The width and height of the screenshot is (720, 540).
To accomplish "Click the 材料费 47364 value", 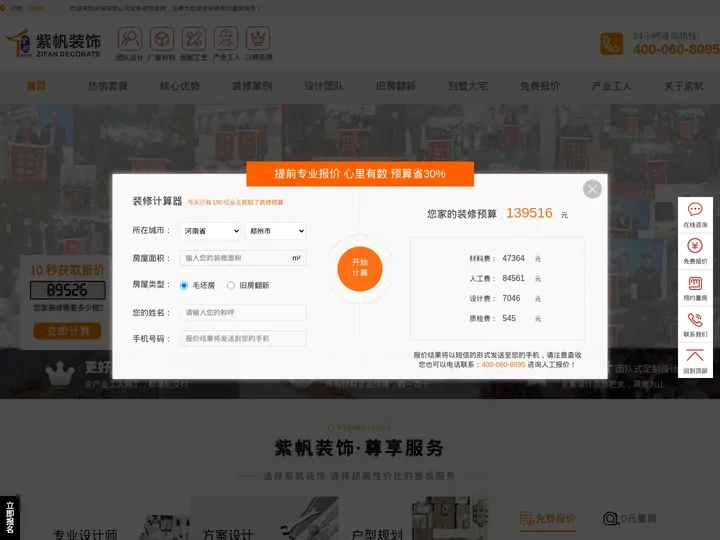I will pos(513,259).
